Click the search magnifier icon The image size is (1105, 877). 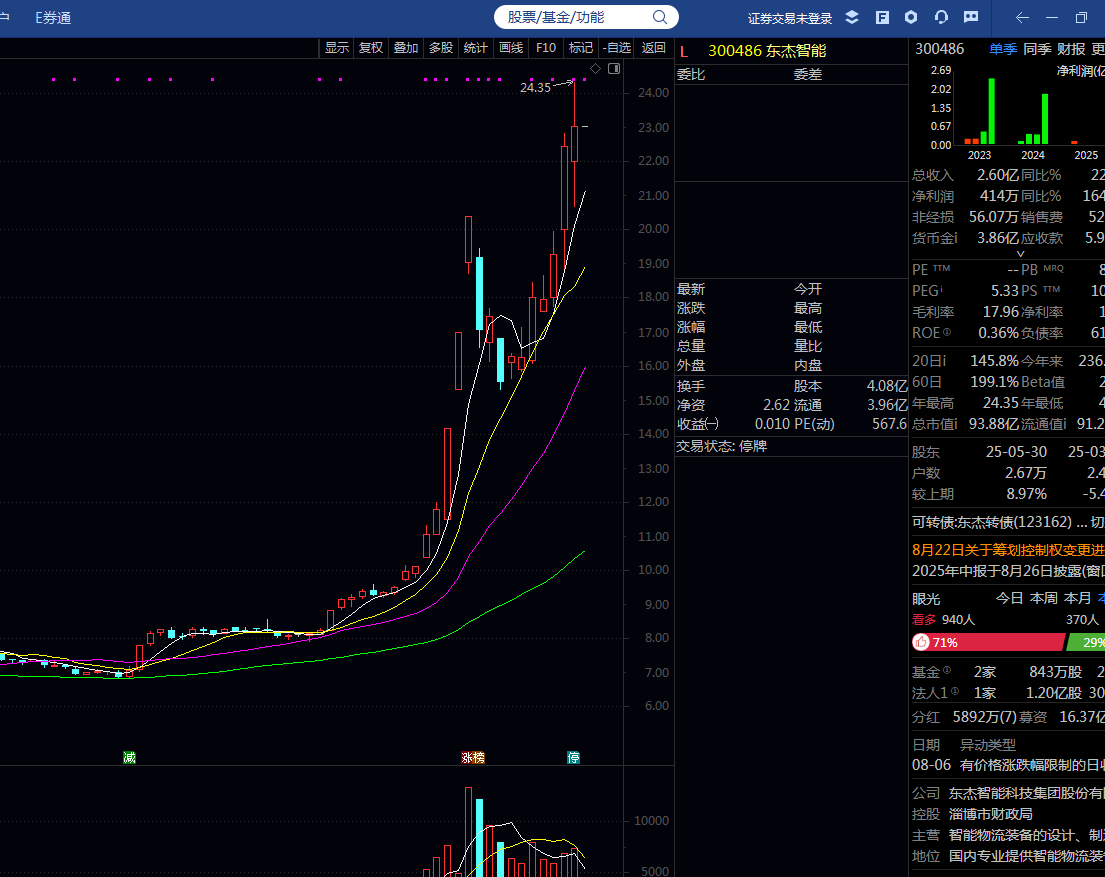click(x=660, y=17)
